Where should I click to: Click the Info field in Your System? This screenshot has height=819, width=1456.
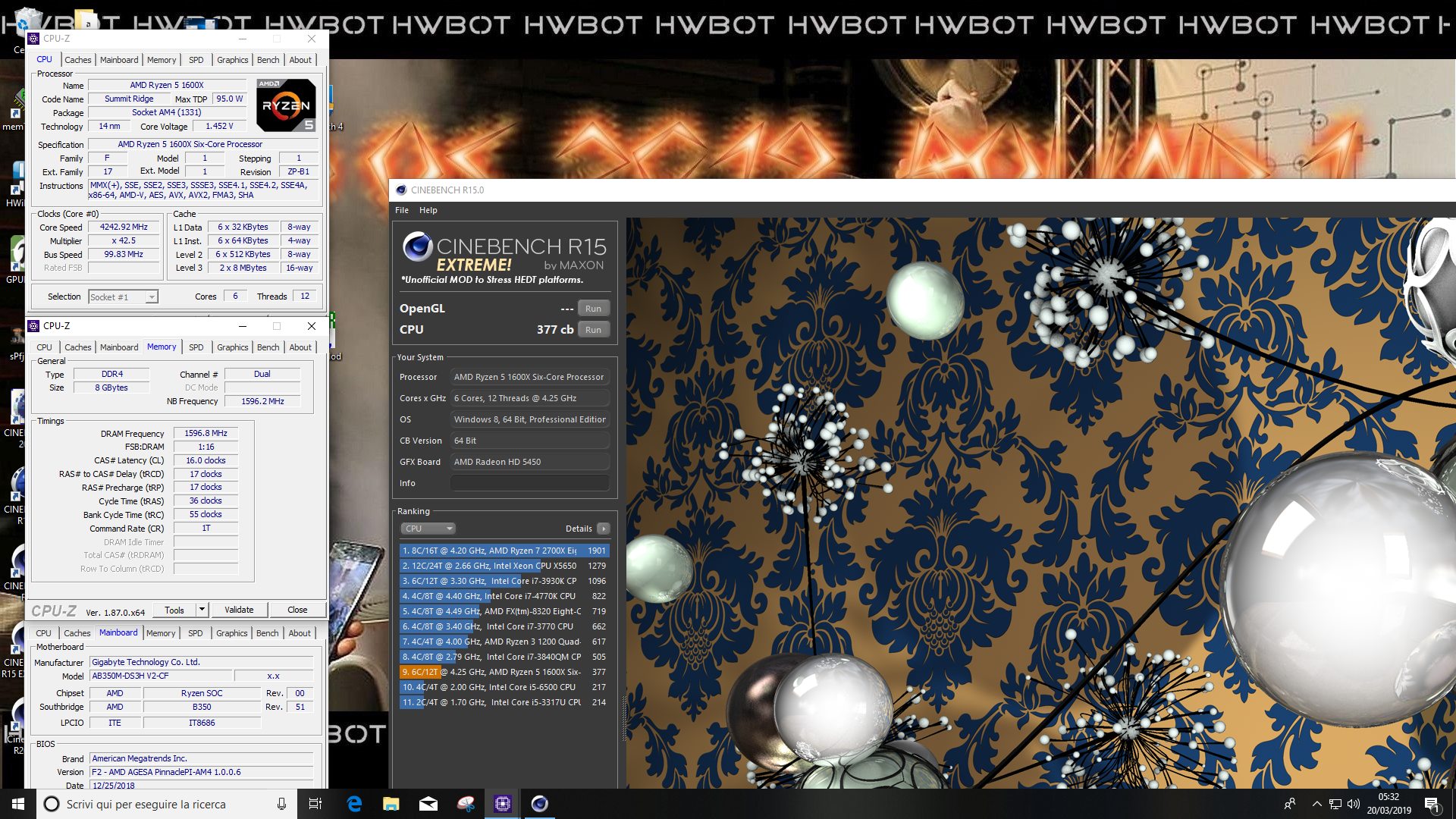530,483
